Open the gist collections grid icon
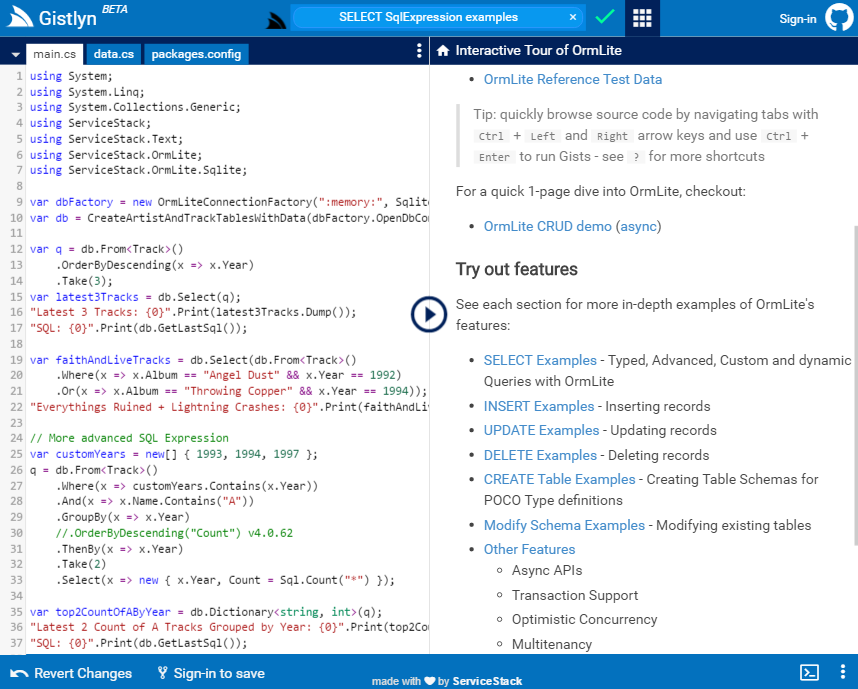Image resolution: width=858 pixels, height=689 pixels. coord(642,18)
